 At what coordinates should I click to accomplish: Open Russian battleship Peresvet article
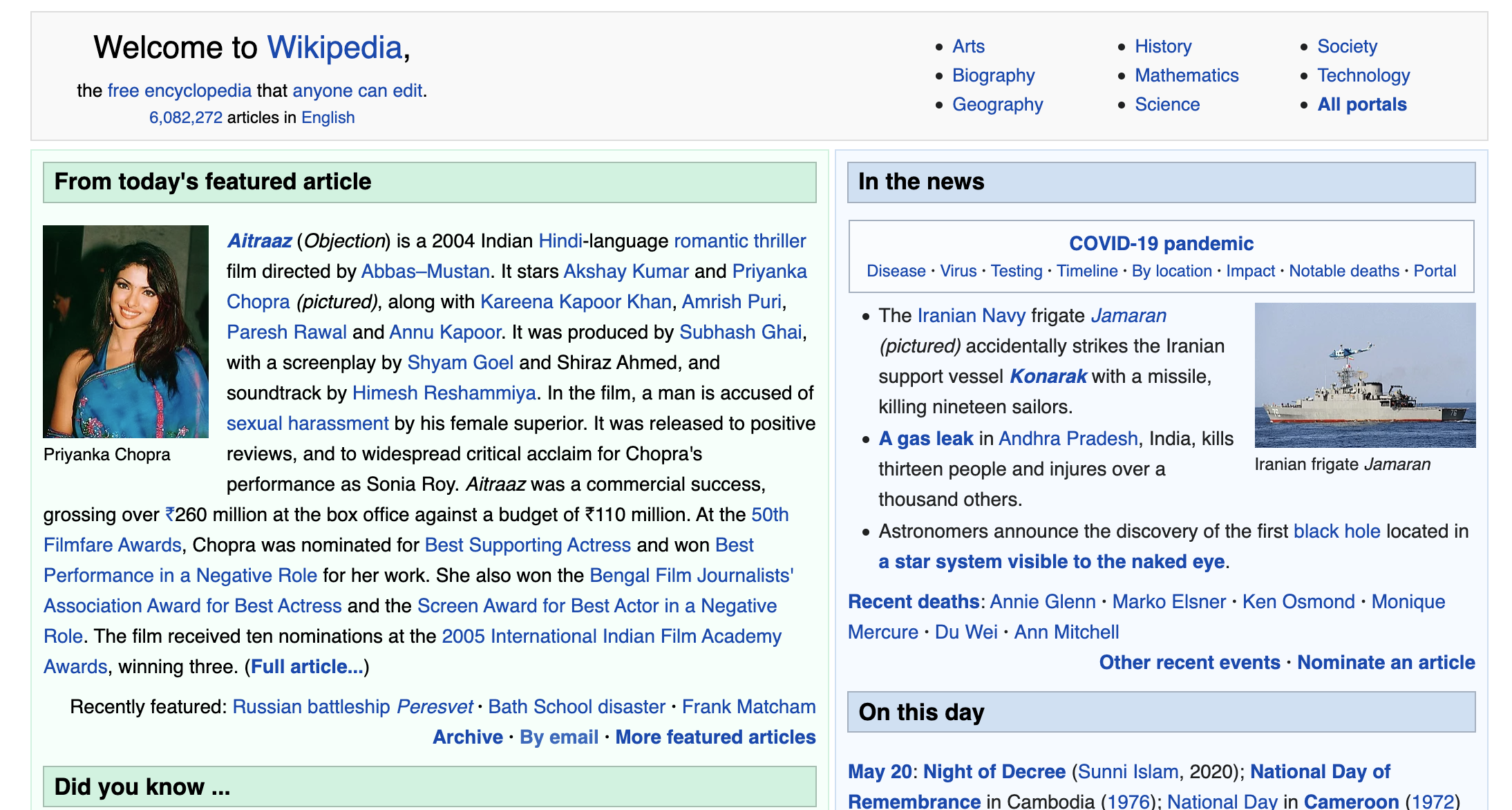click(352, 707)
